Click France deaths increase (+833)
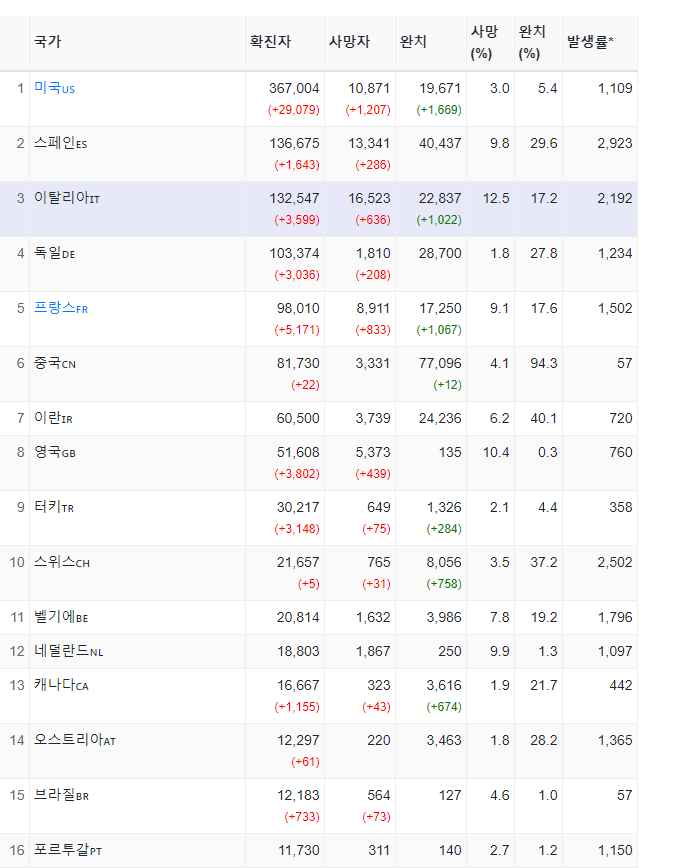694x868 pixels. click(x=373, y=330)
